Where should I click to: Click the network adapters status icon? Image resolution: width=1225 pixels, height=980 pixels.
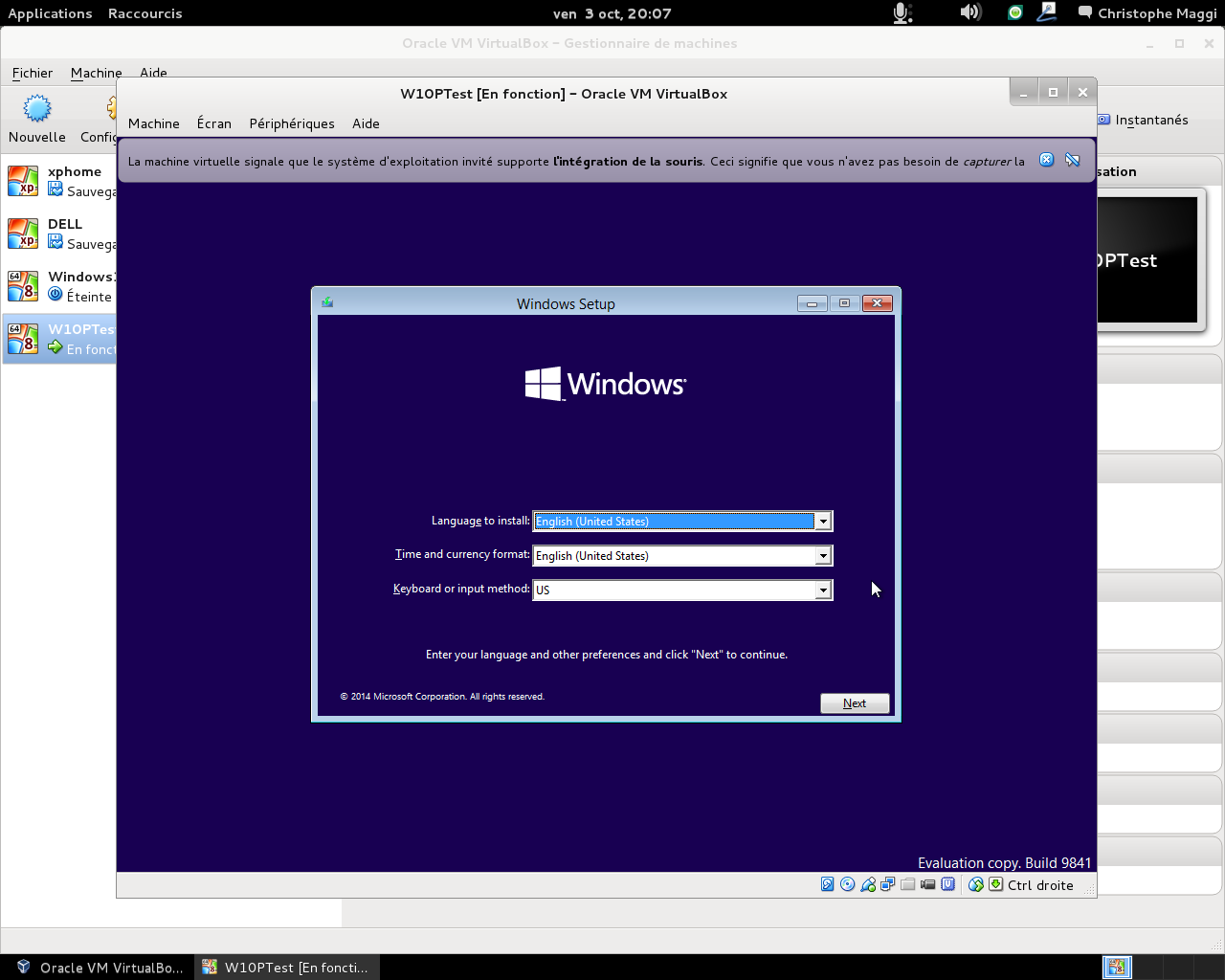coord(887,884)
